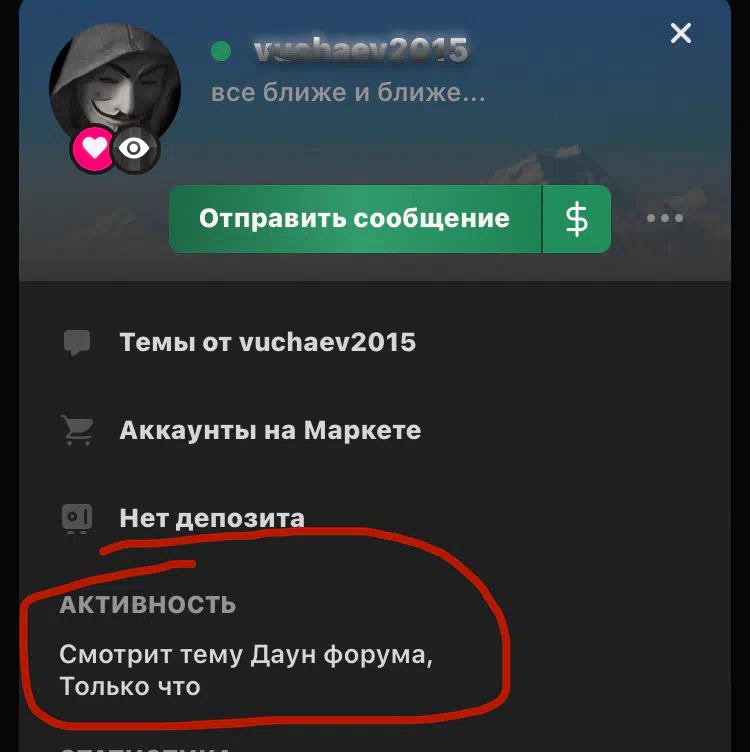Click the Только что timestamp
The image size is (750, 752).
pyautogui.click(x=130, y=686)
